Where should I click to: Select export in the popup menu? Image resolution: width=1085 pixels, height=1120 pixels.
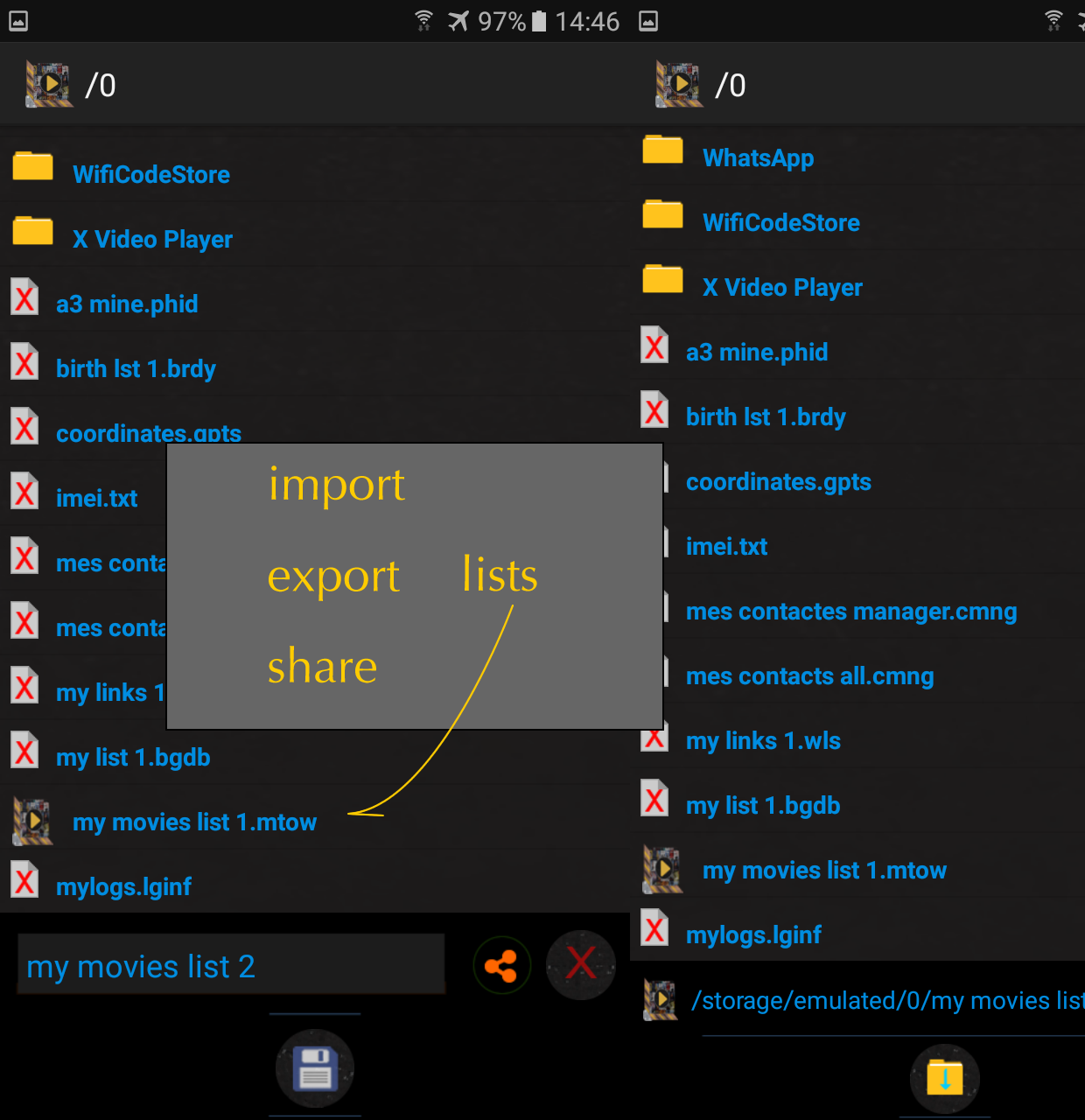(x=333, y=577)
